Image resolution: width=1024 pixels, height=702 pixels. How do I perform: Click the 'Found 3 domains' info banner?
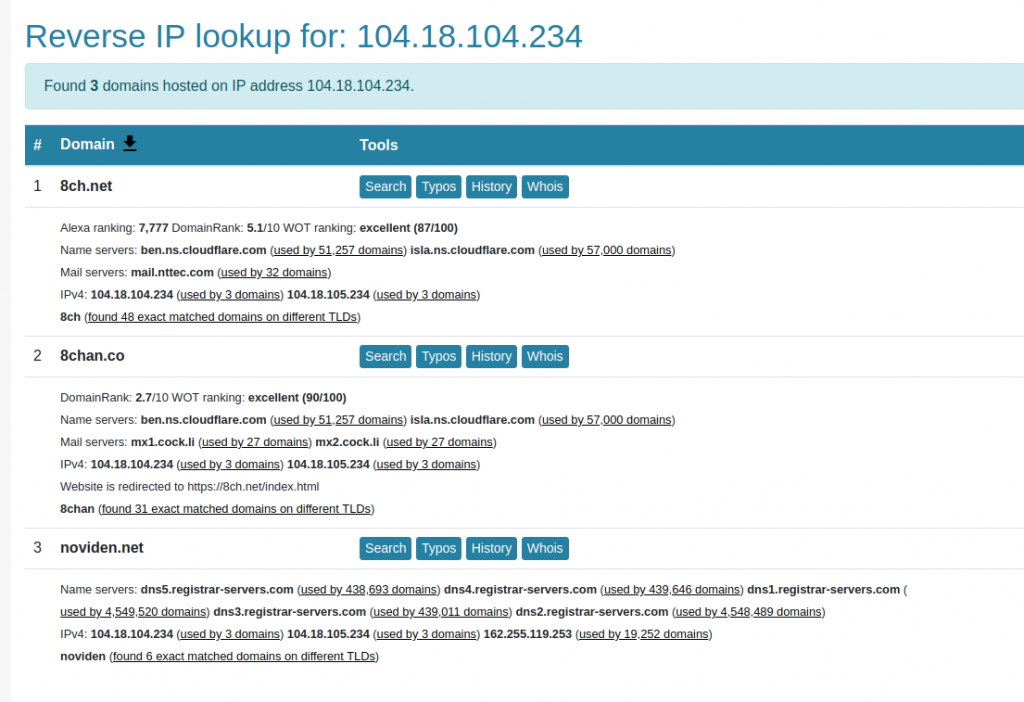pyautogui.click(x=524, y=86)
